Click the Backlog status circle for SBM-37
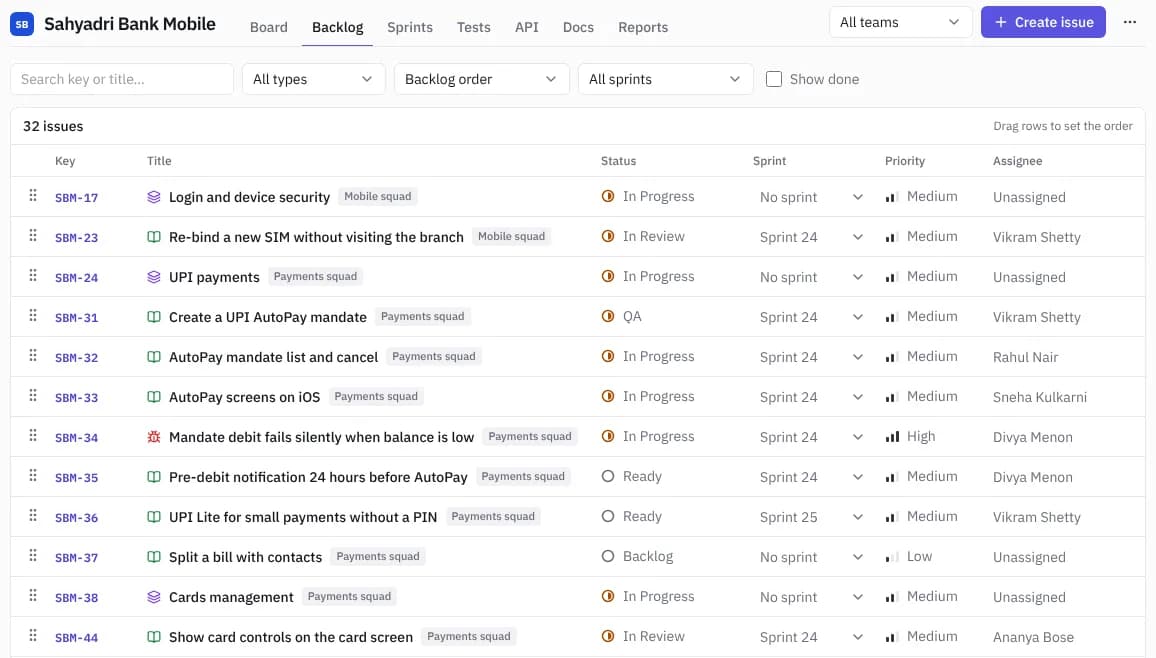 (607, 556)
